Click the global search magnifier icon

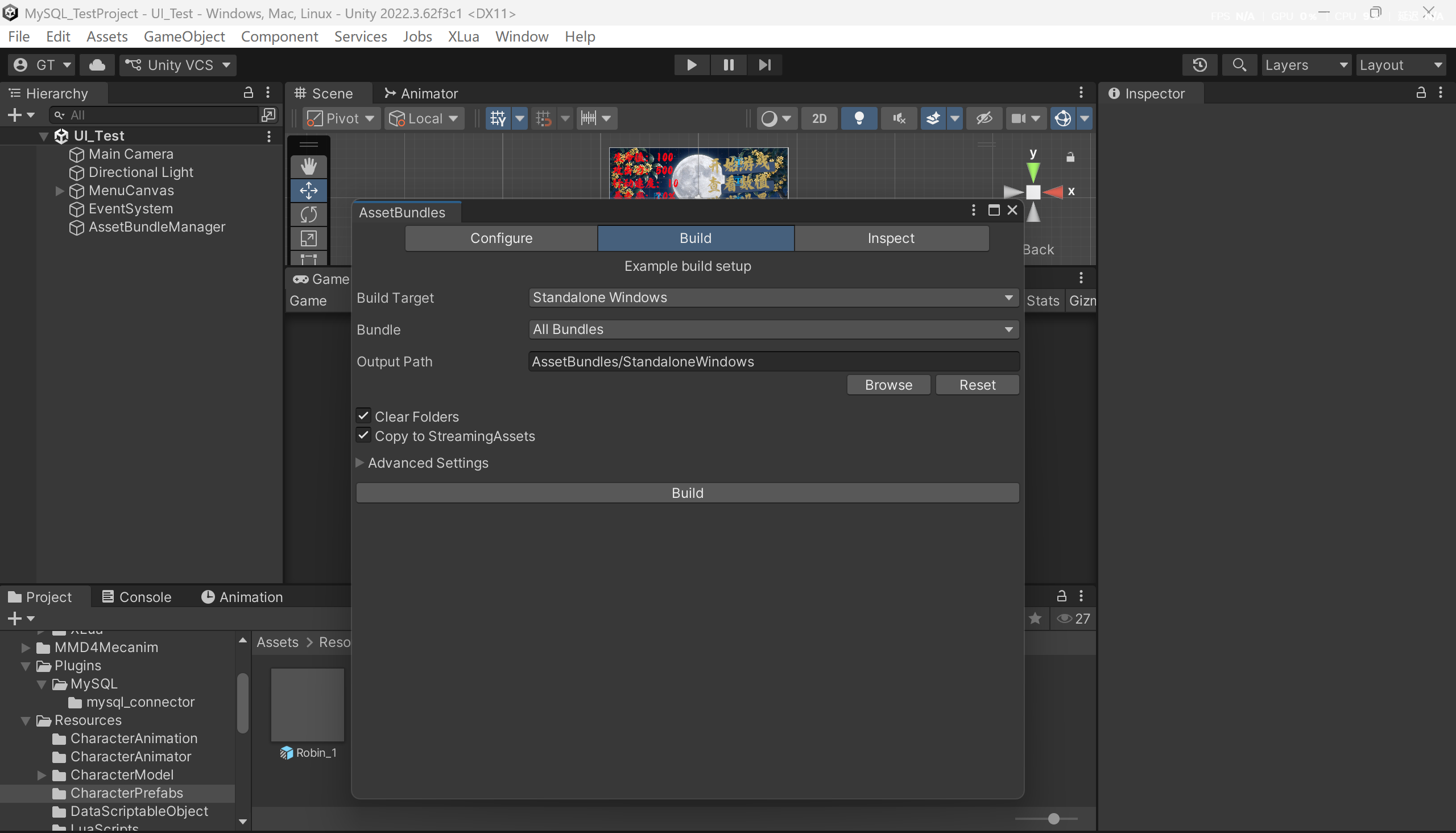tap(1239, 65)
